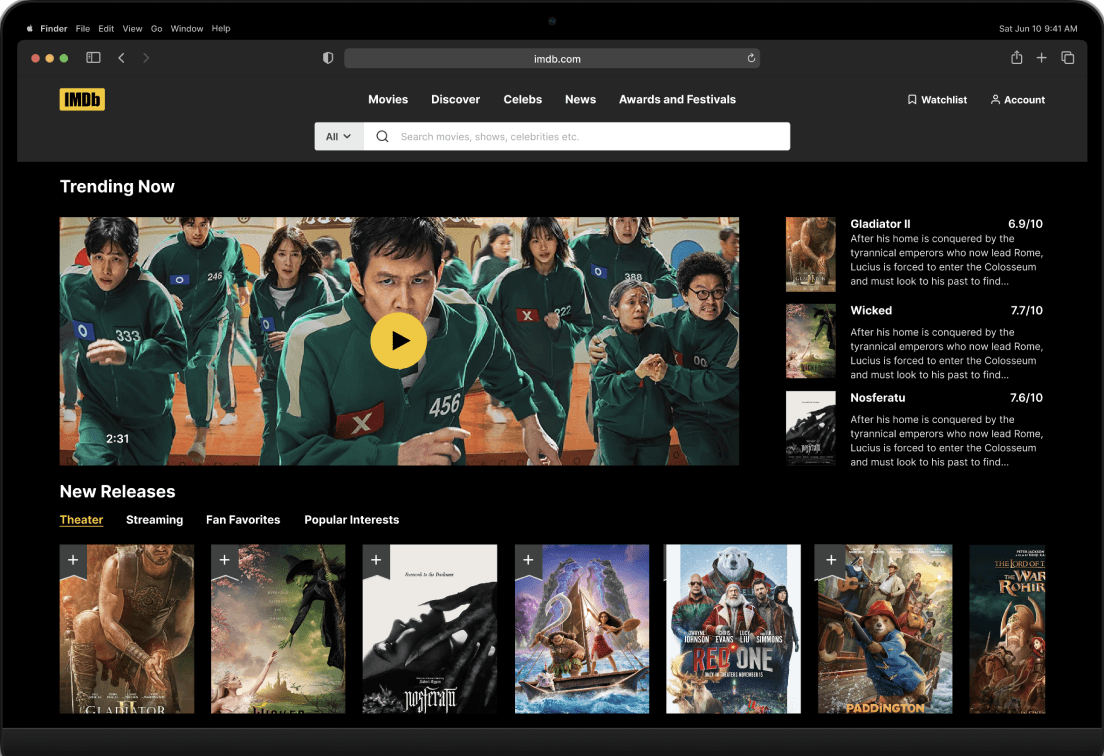Viewport: 1104px width, 756px height.
Task: Add Wicked poster to watchlist
Action: point(225,561)
